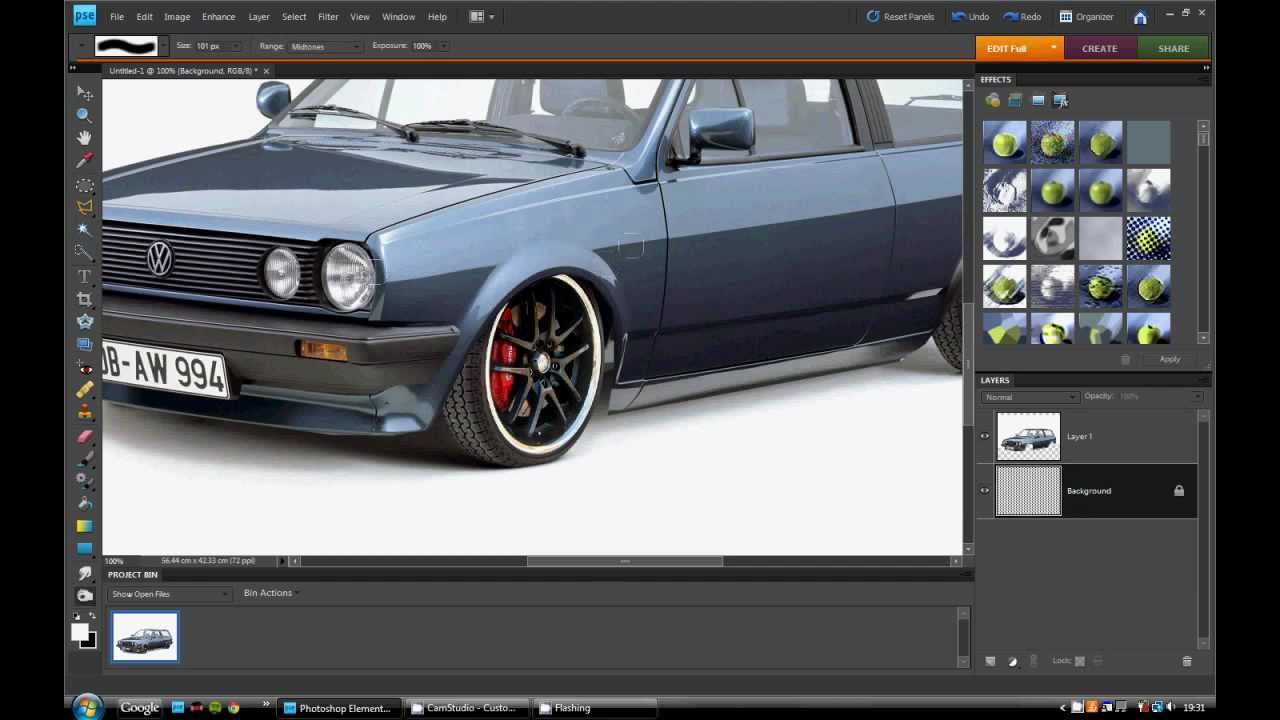Open Show Open Files dropdown

[170, 594]
